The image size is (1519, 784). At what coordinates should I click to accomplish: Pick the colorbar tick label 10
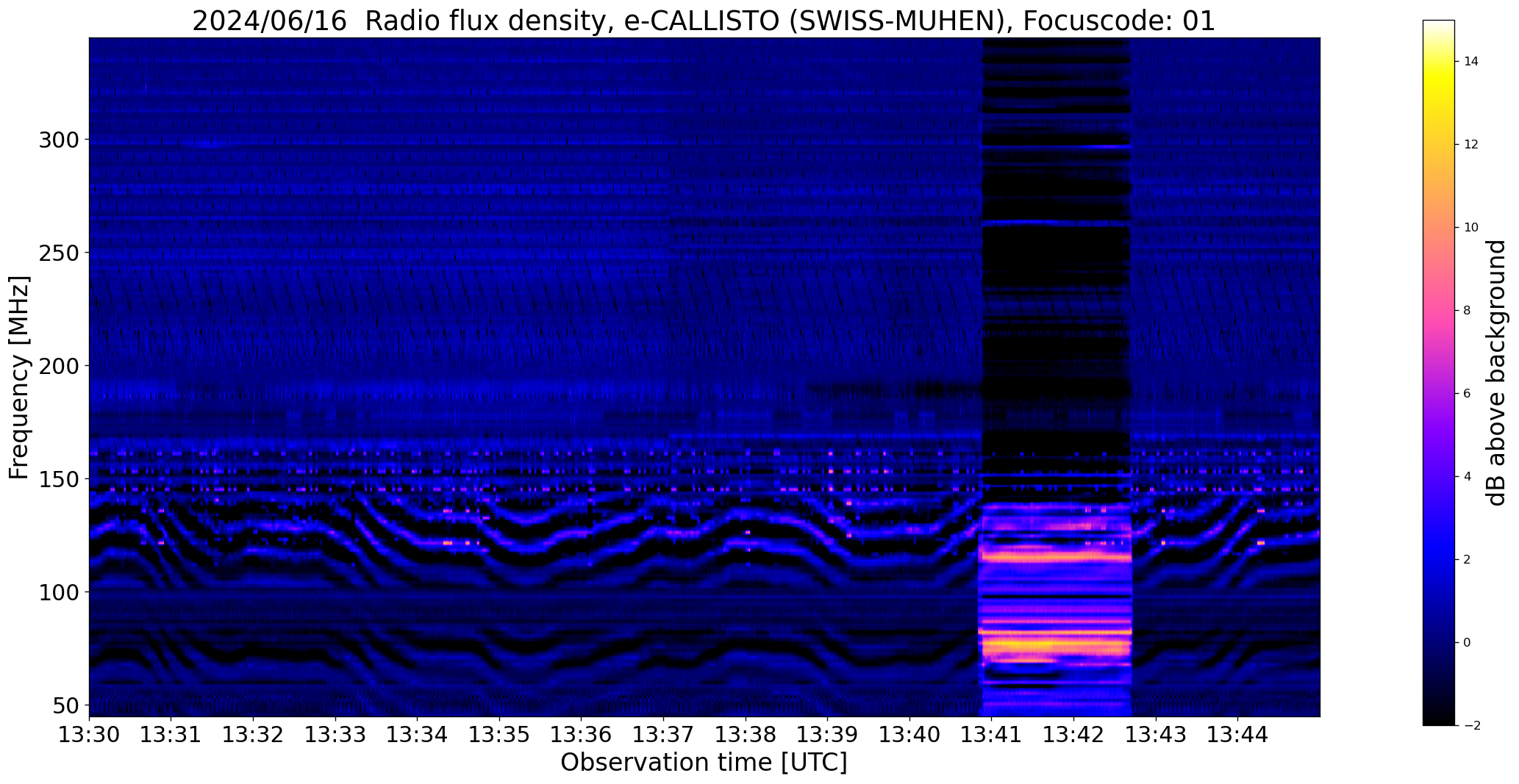tap(1471, 228)
